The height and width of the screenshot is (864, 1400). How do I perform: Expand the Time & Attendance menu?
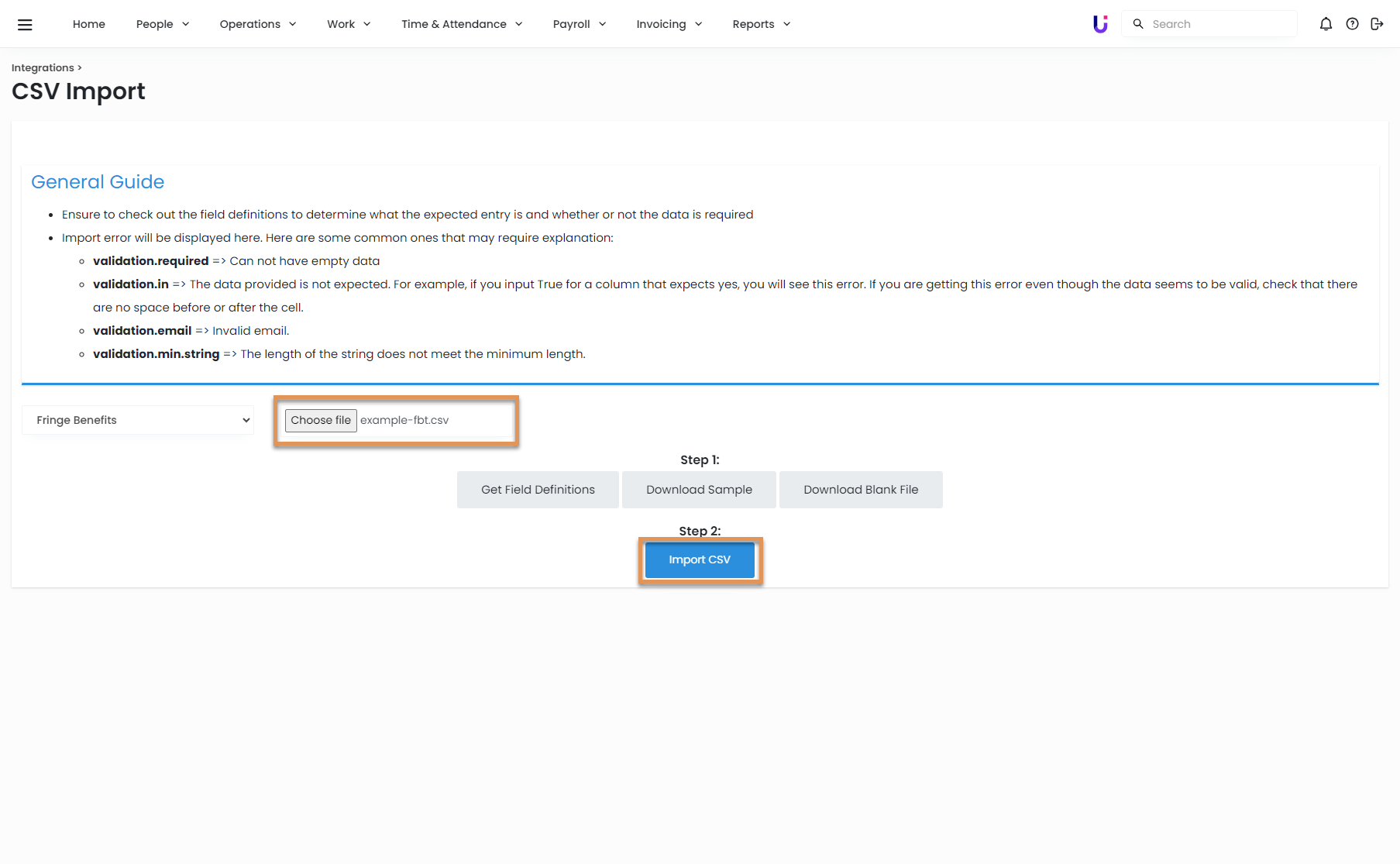click(x=462, y=24)
